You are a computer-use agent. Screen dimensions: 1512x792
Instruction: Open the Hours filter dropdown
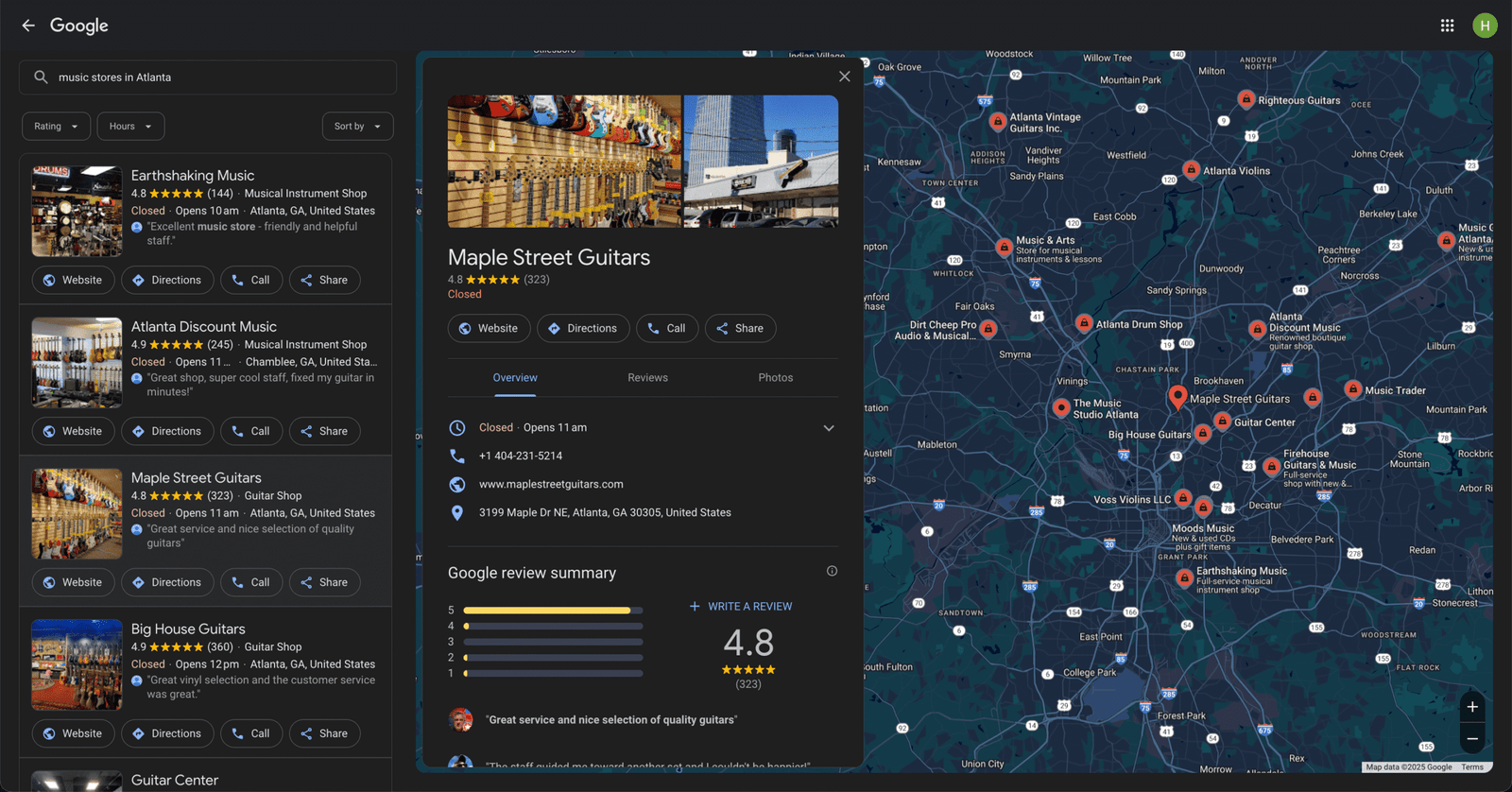(x=130, y=127)
